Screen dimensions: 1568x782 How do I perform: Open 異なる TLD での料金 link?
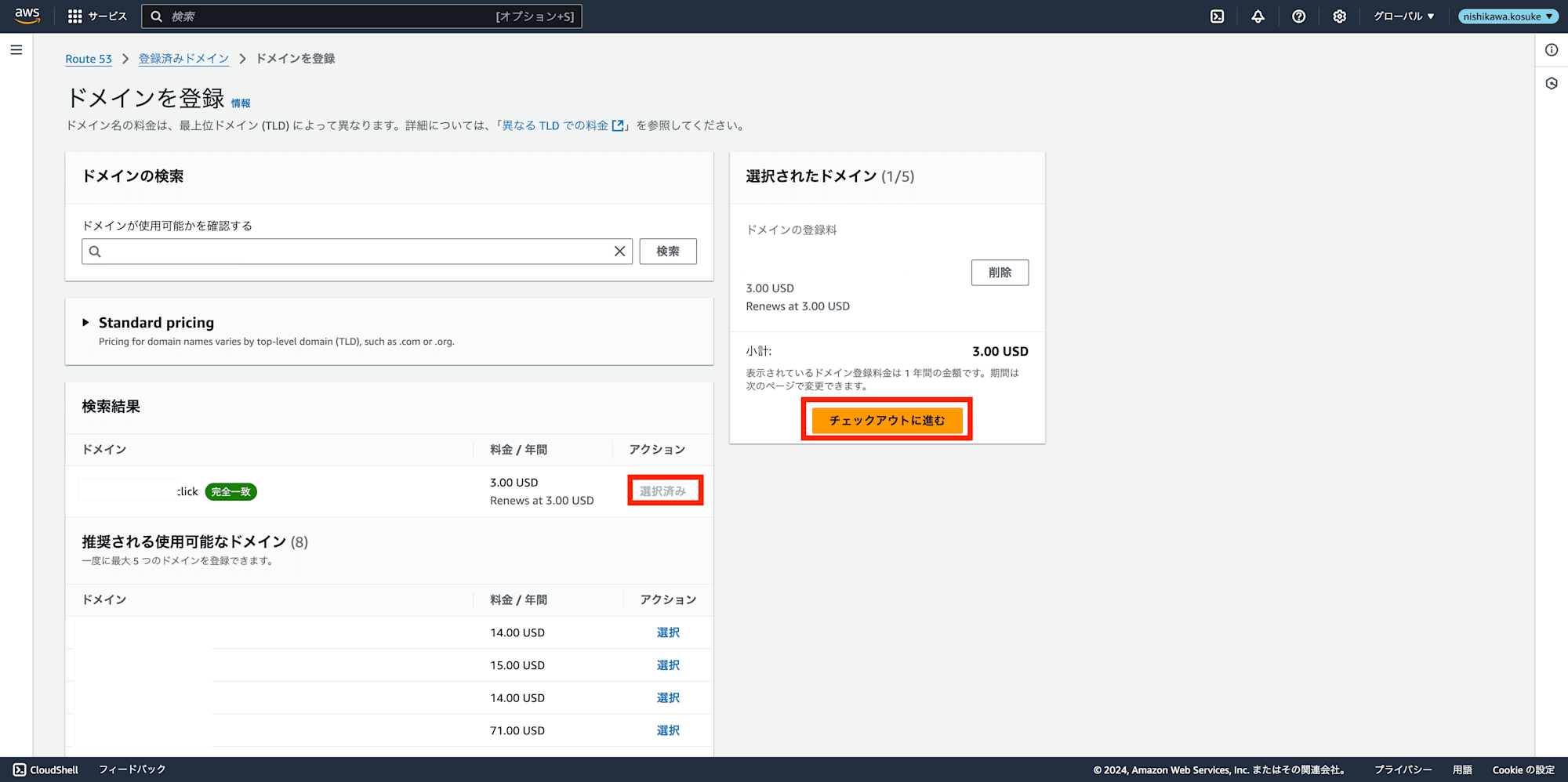pos(563,125)
